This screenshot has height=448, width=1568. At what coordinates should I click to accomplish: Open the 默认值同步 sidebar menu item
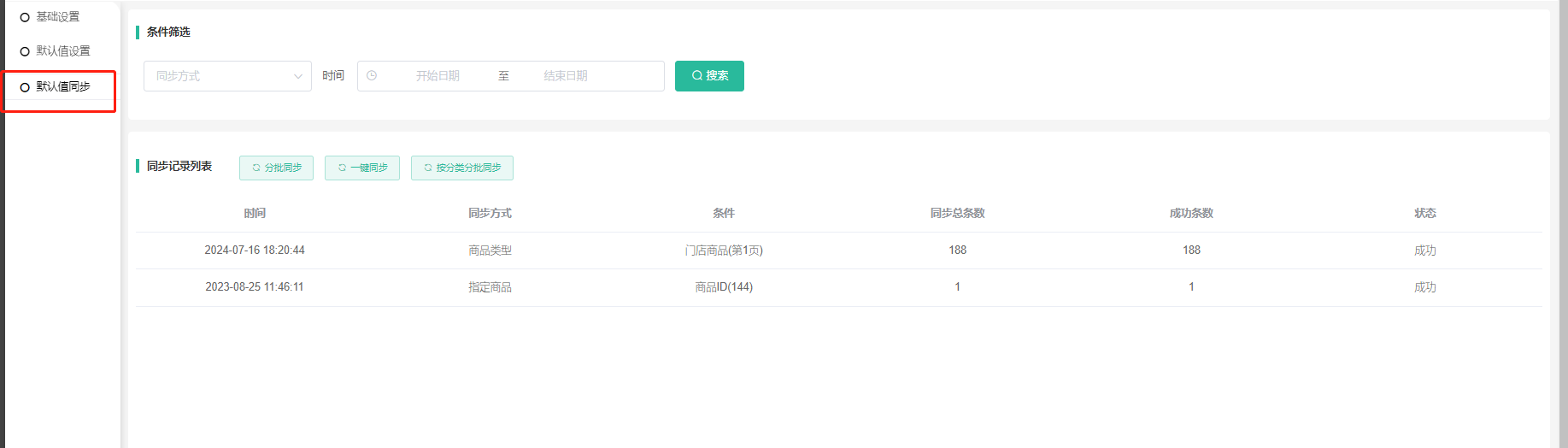[62, 86]
